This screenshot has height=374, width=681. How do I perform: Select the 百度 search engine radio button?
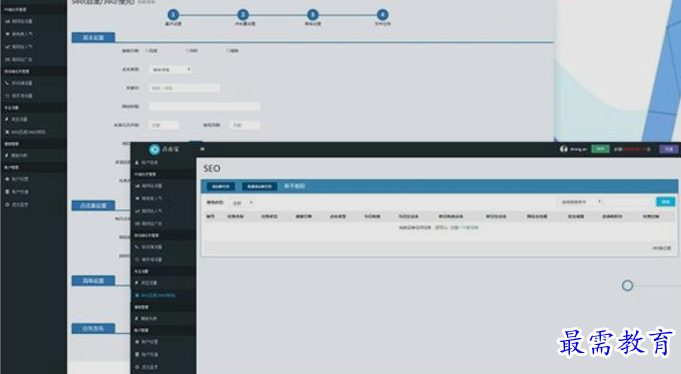click(x=147, y=51)
